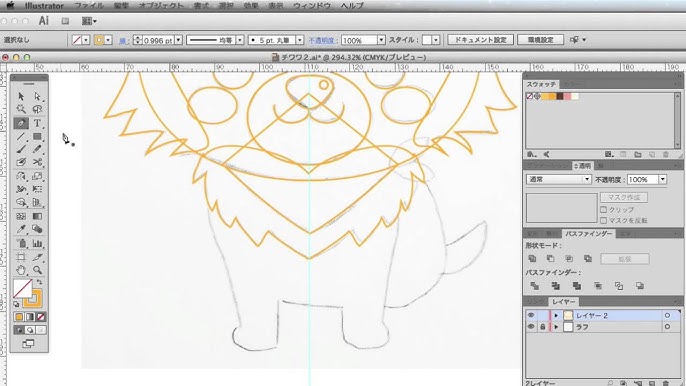Click the 拡張 button in Pathfinder
686x386 pixels.
625,259
